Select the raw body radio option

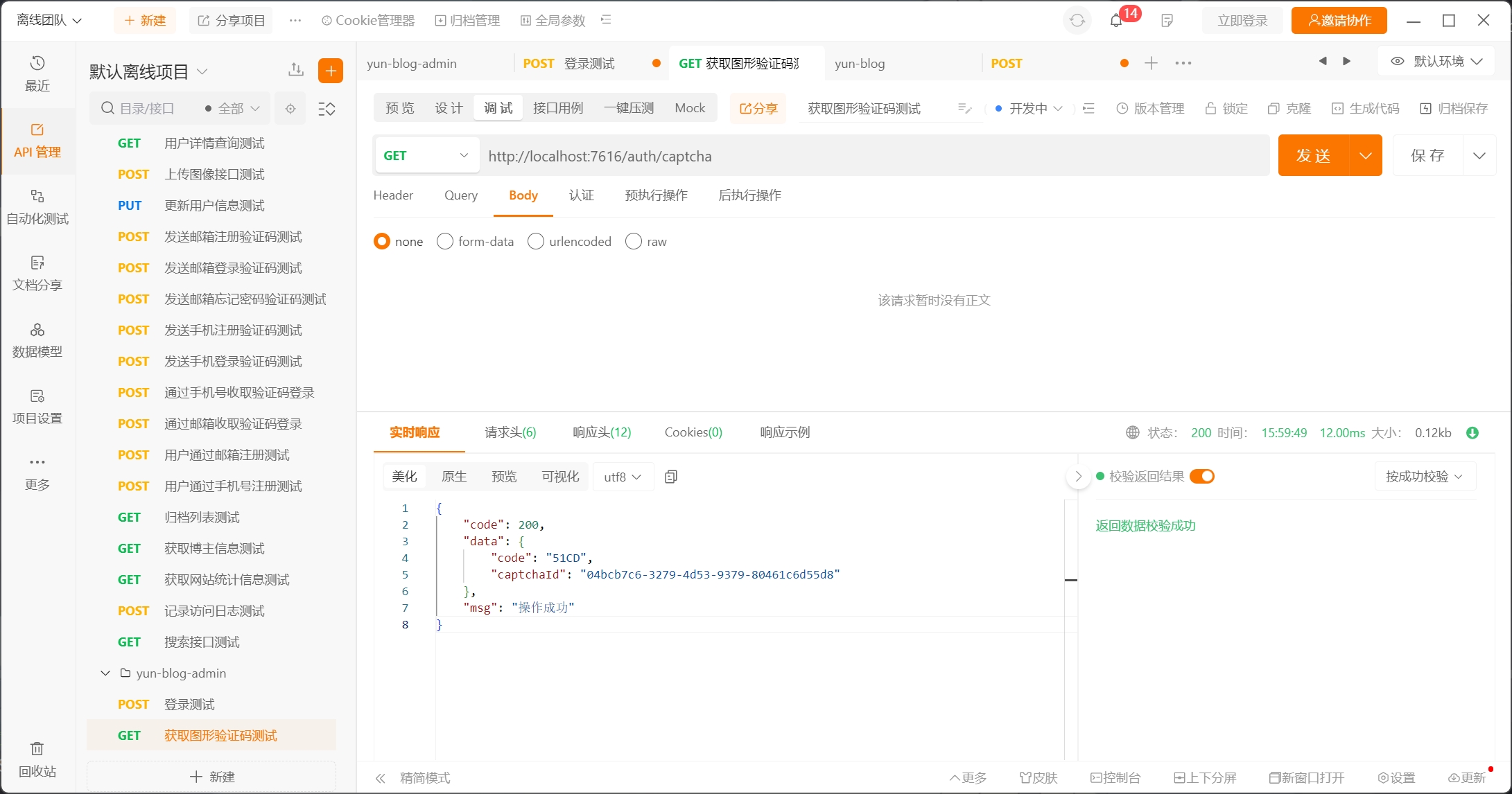click(x=634, y=241)
